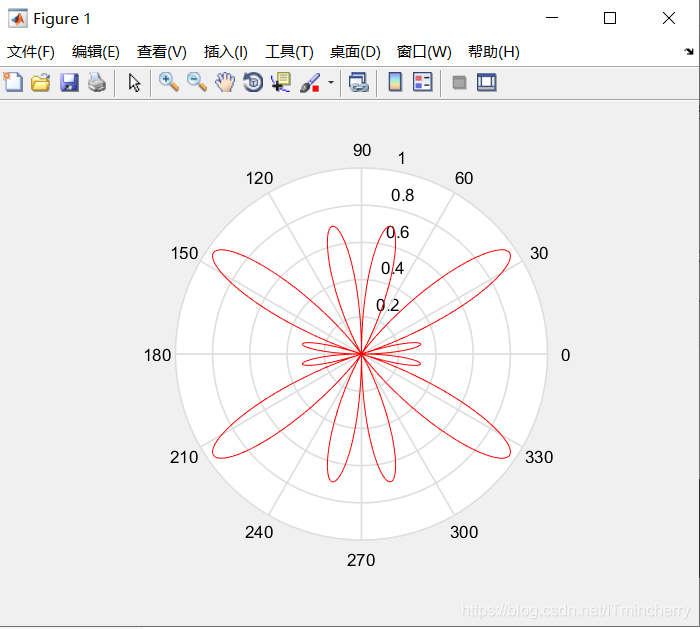Insert Legend using toolbar icon
Viewport: 700px width, 629px height.
422,82
